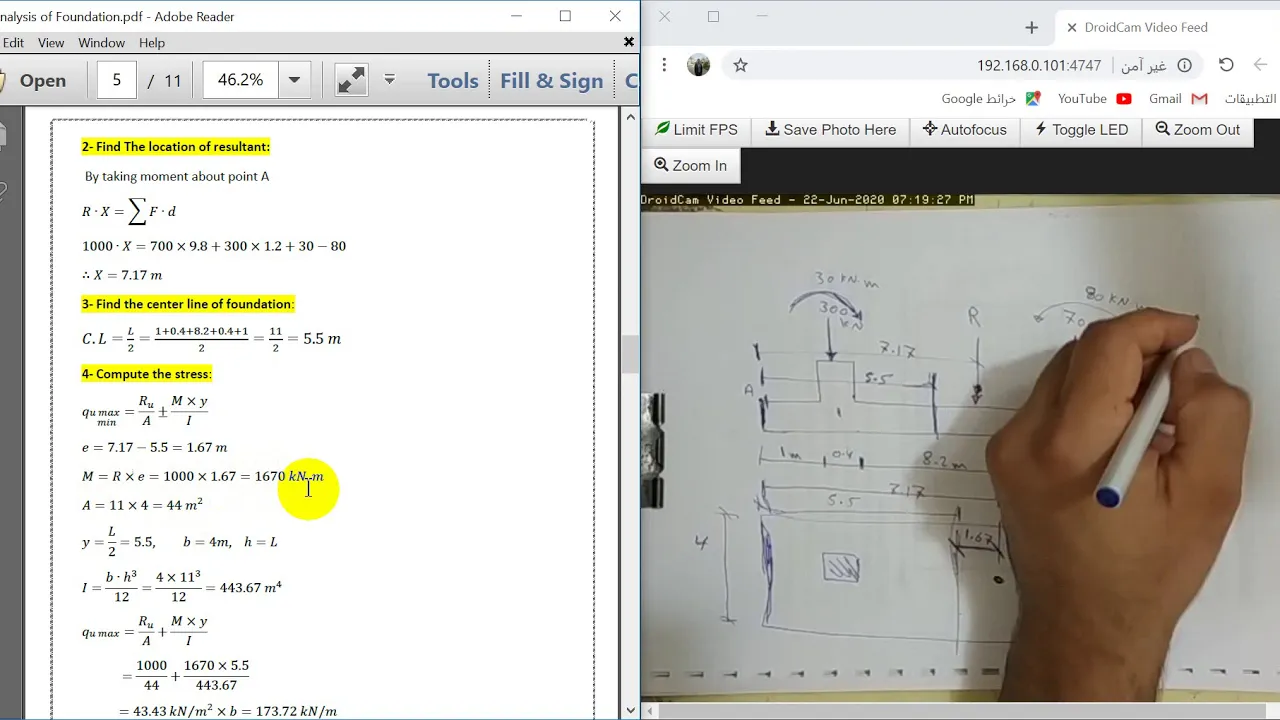The width and height of the screenshot is (1280, 720).
Task: Click the partially visible panel beside Fill & Sign
Action: tap(630, 81)
